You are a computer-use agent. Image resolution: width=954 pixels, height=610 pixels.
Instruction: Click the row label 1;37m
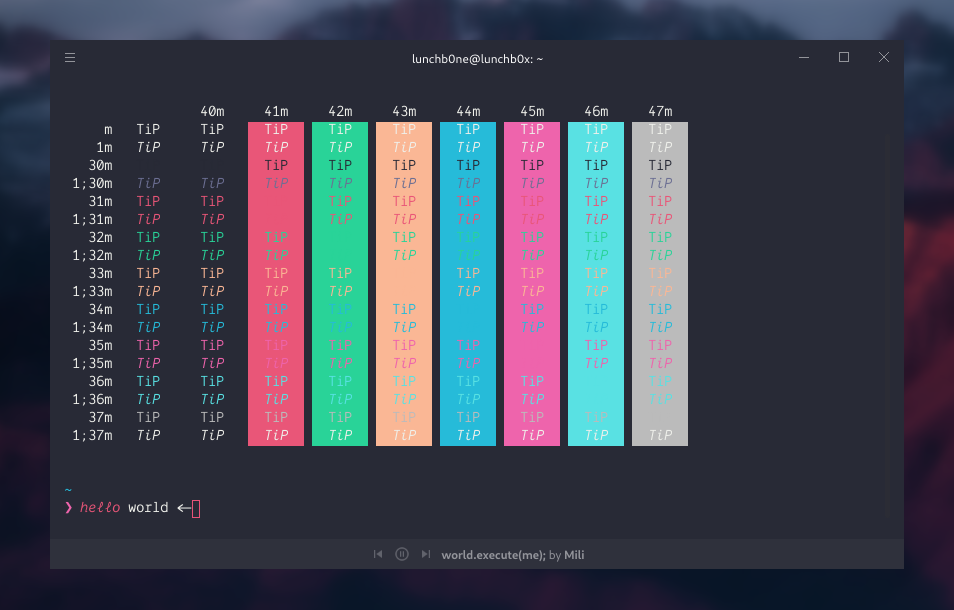92,435
